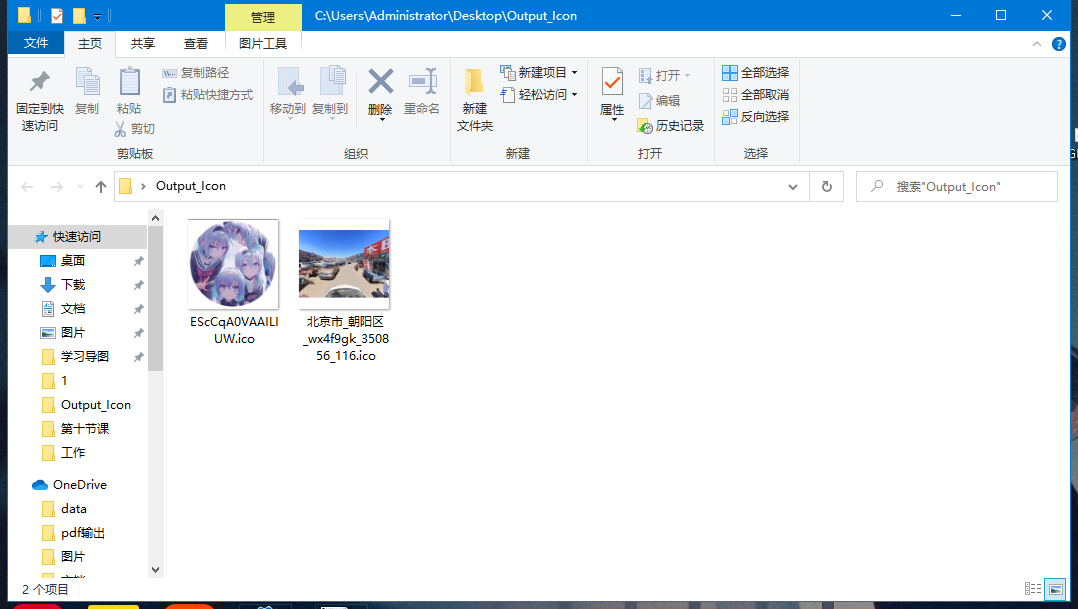Click 反向选择 invert selection
Viewport: 1078px width, 609px height.
click(756, 117)
